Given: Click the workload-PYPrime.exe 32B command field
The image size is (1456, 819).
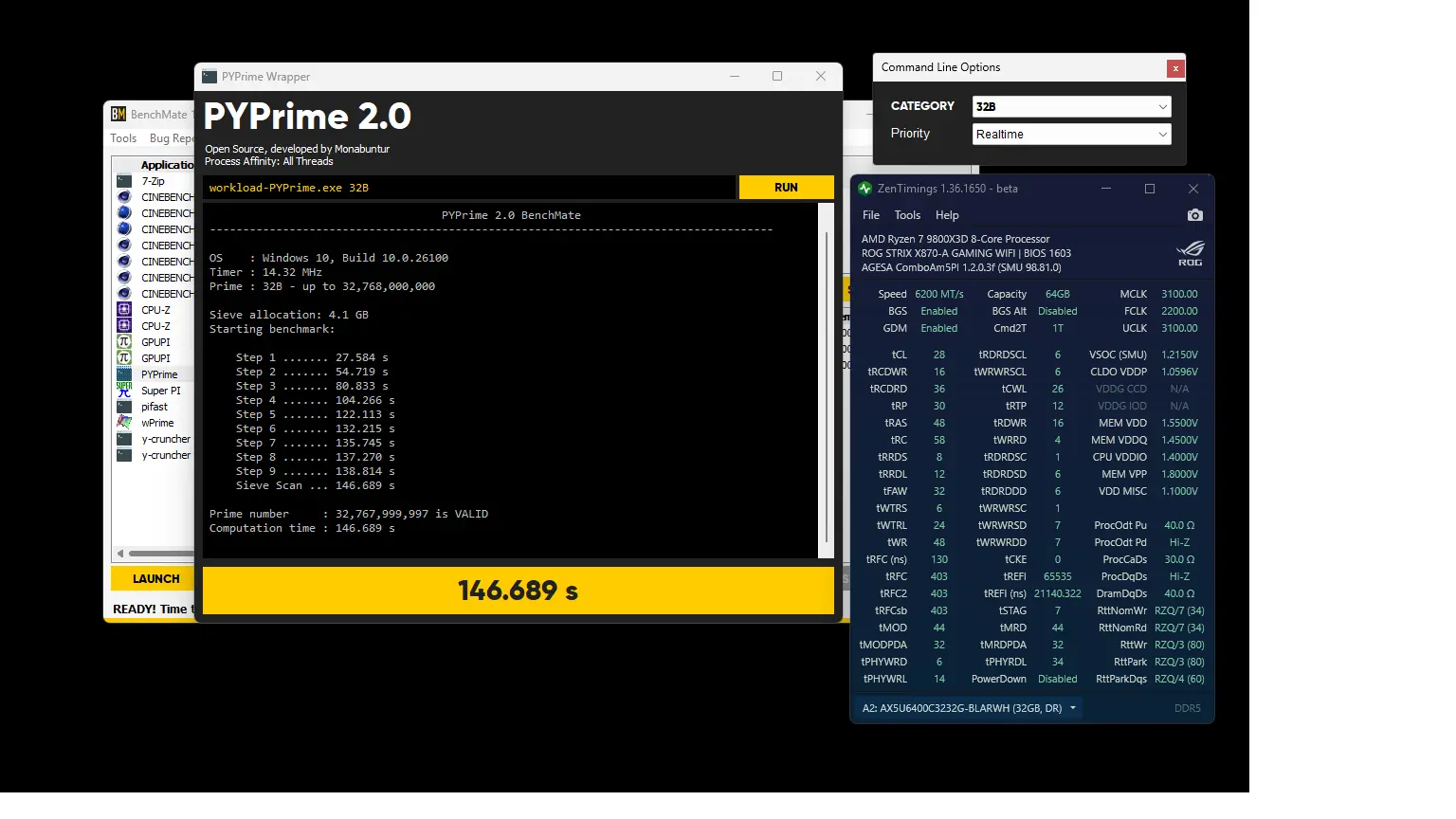Looking at the screenshot, I should point(469,188).
